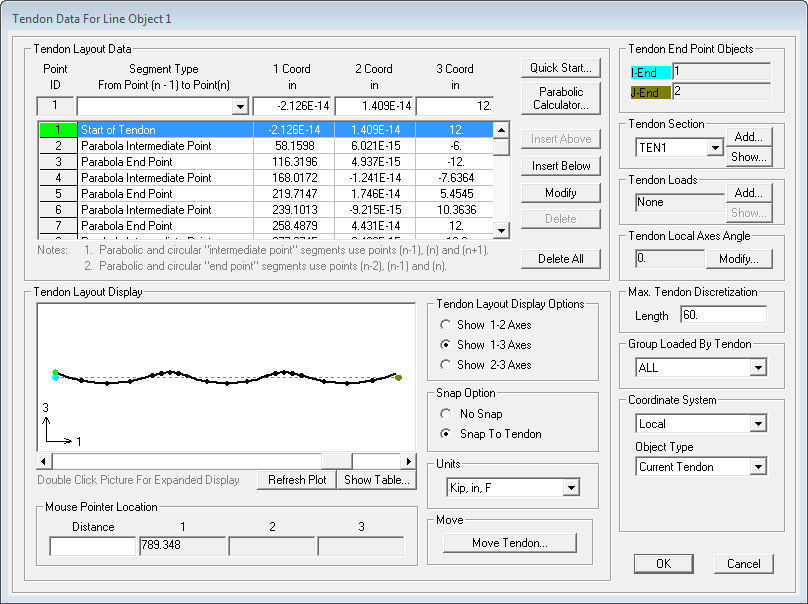Open the Parabolic Calculator
808x604 pixels.
(x=561, y=98)
